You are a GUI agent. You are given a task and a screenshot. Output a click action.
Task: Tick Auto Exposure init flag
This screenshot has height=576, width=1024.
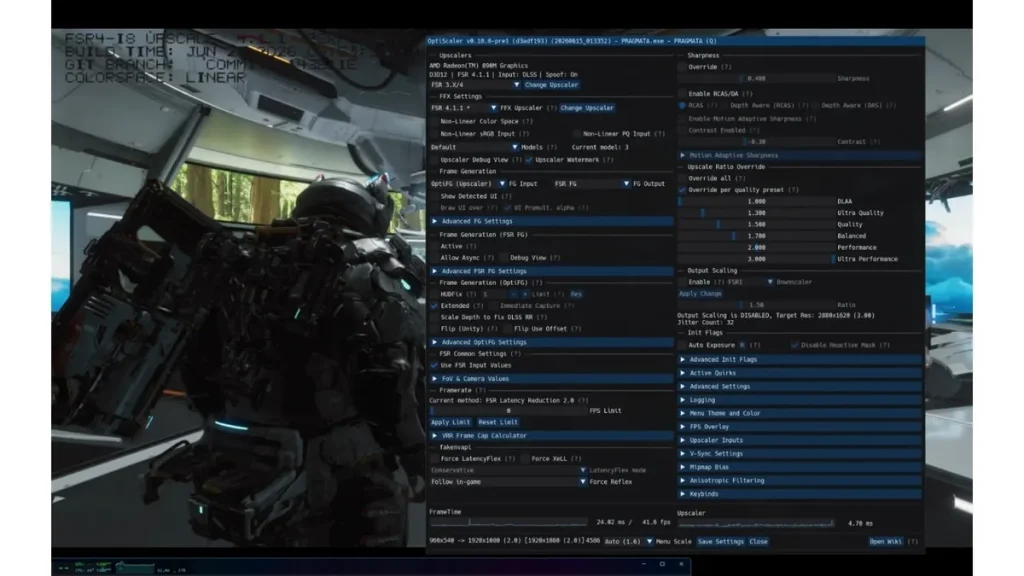click(x=682, y=345)
